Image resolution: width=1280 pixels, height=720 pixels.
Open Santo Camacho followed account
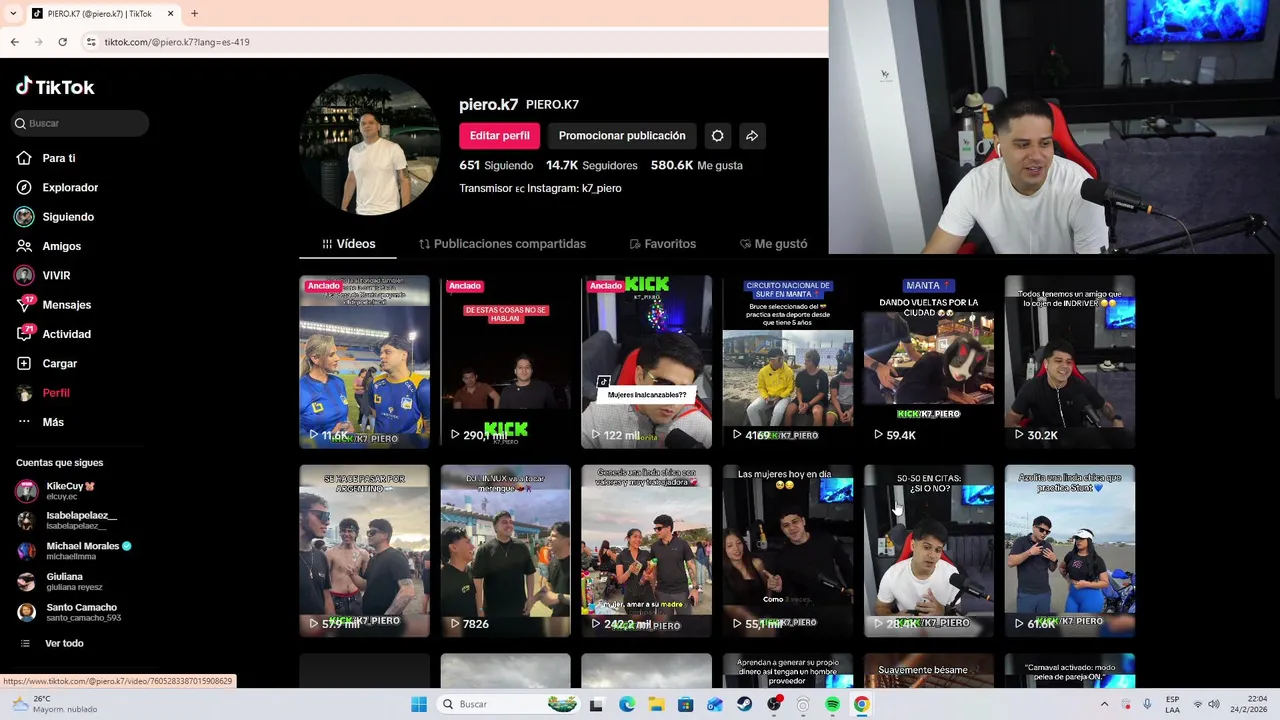click(x=68, y=612)
